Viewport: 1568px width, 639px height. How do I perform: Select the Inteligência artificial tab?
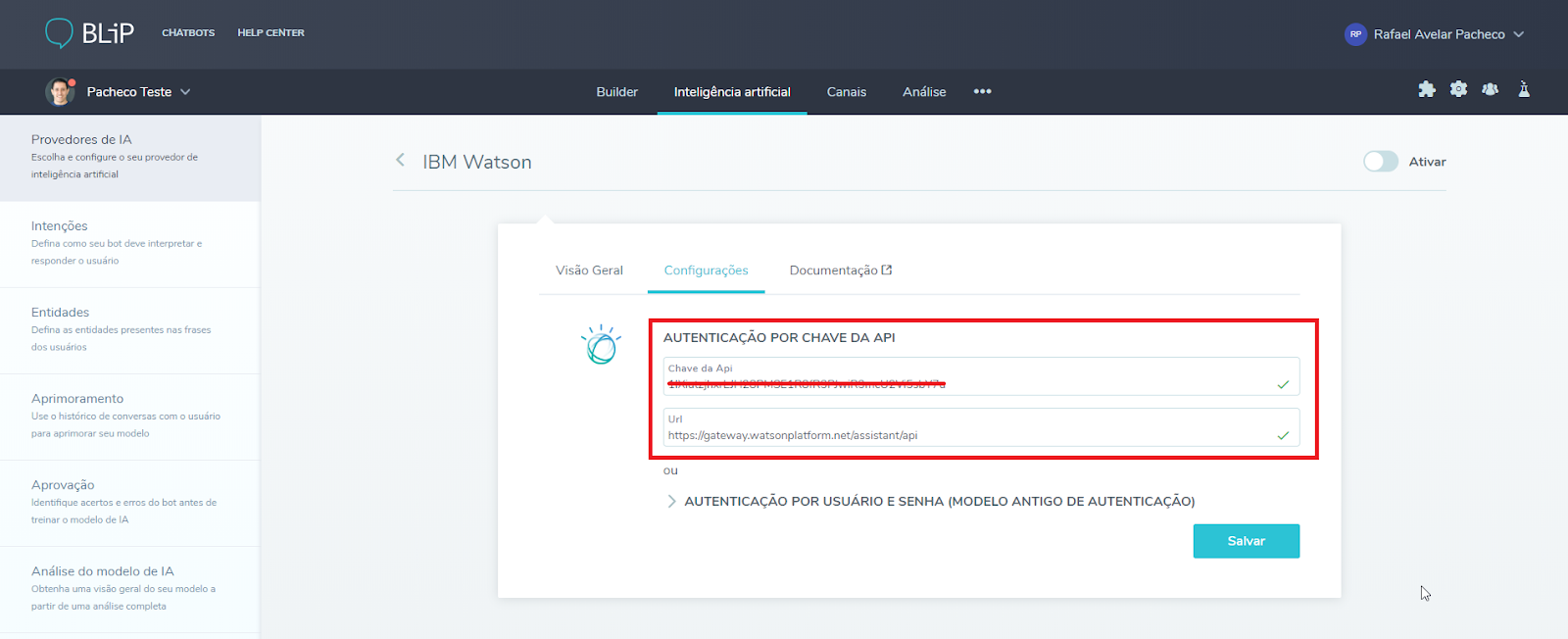coord(732,91)
